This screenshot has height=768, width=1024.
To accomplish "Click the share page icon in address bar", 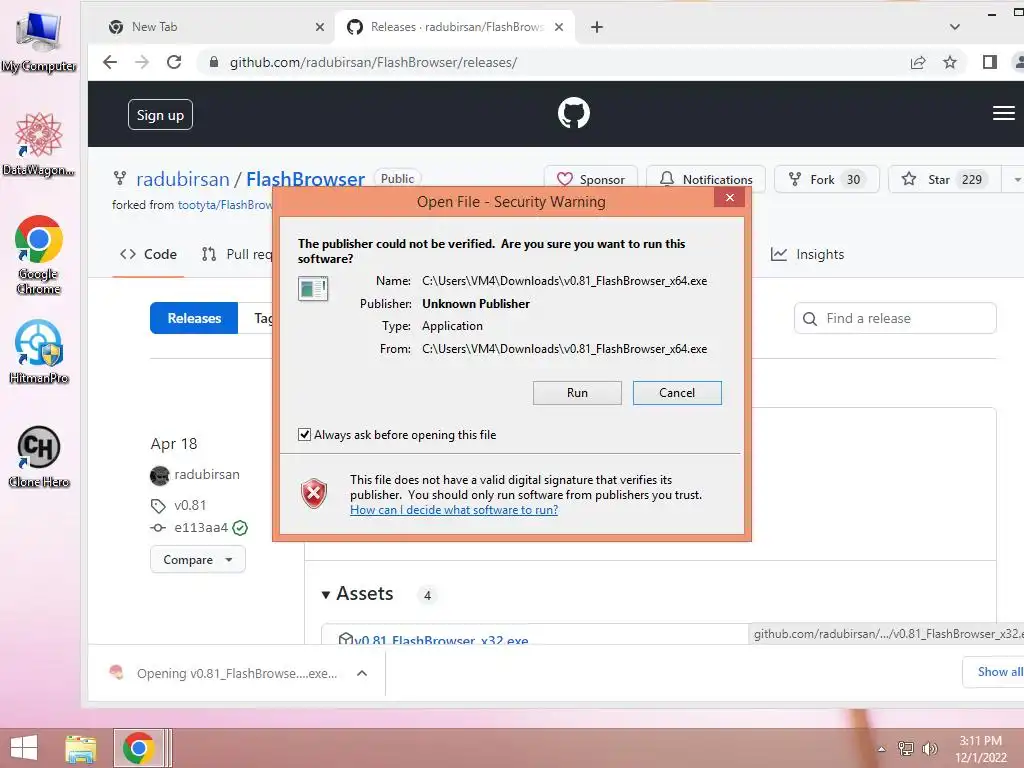I will tap(918, 62).
